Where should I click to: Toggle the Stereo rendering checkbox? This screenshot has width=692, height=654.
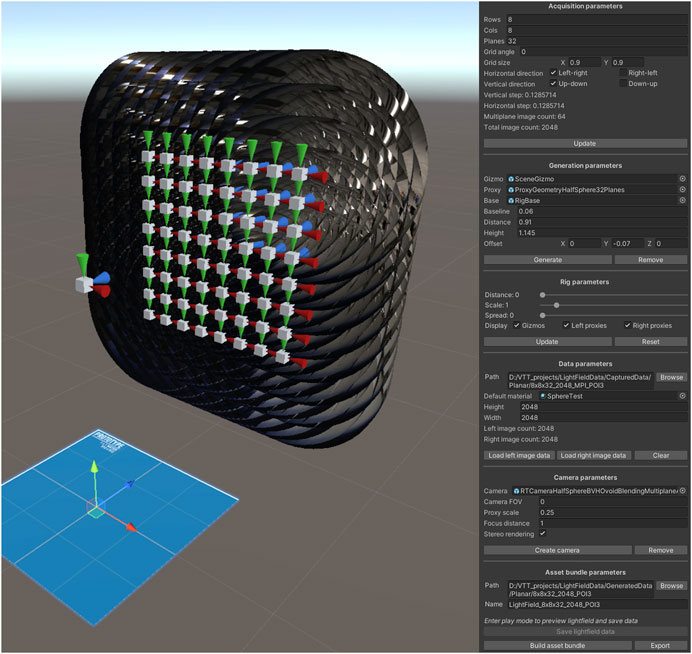(543, 533)
